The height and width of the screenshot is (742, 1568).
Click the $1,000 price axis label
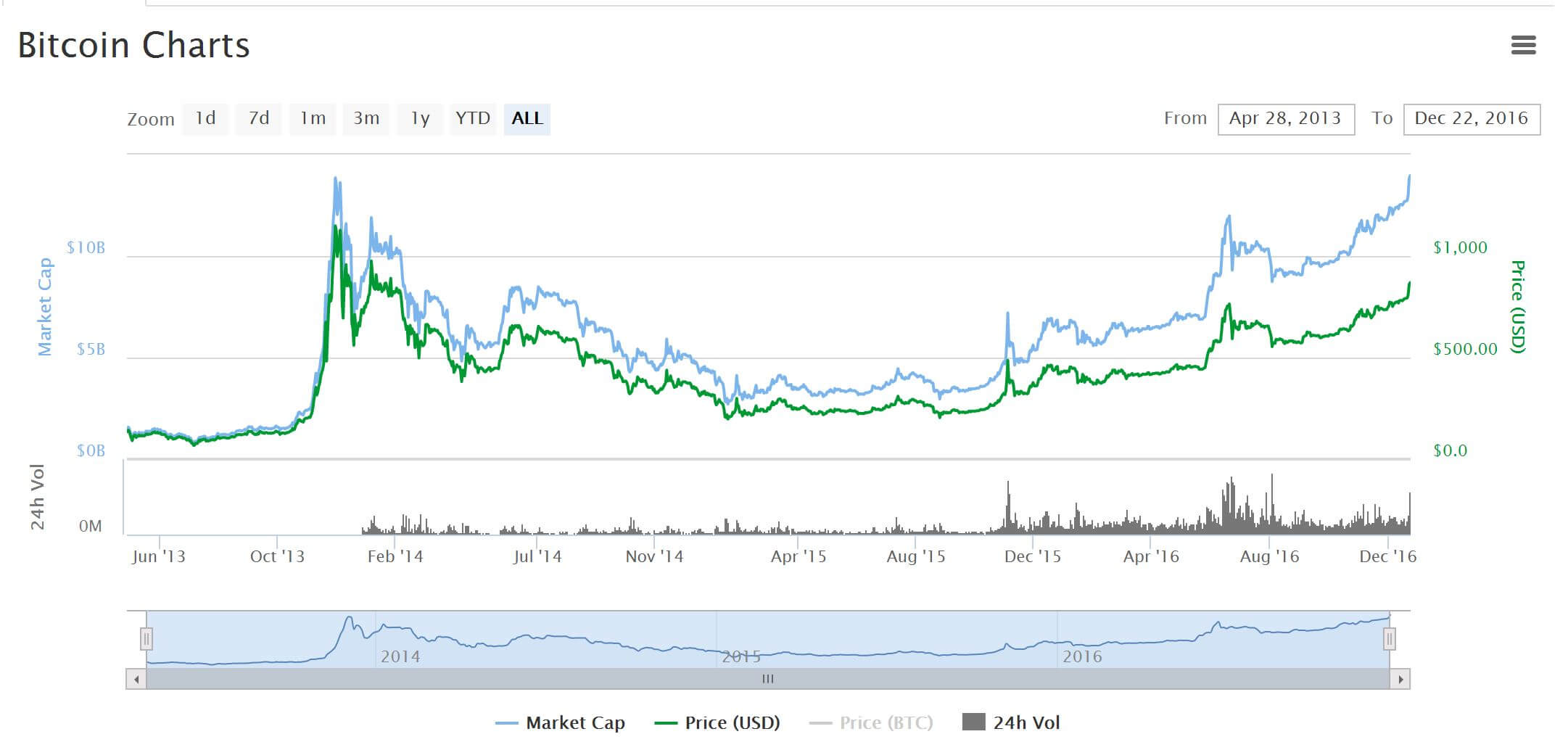click(x=1461, y=248)
